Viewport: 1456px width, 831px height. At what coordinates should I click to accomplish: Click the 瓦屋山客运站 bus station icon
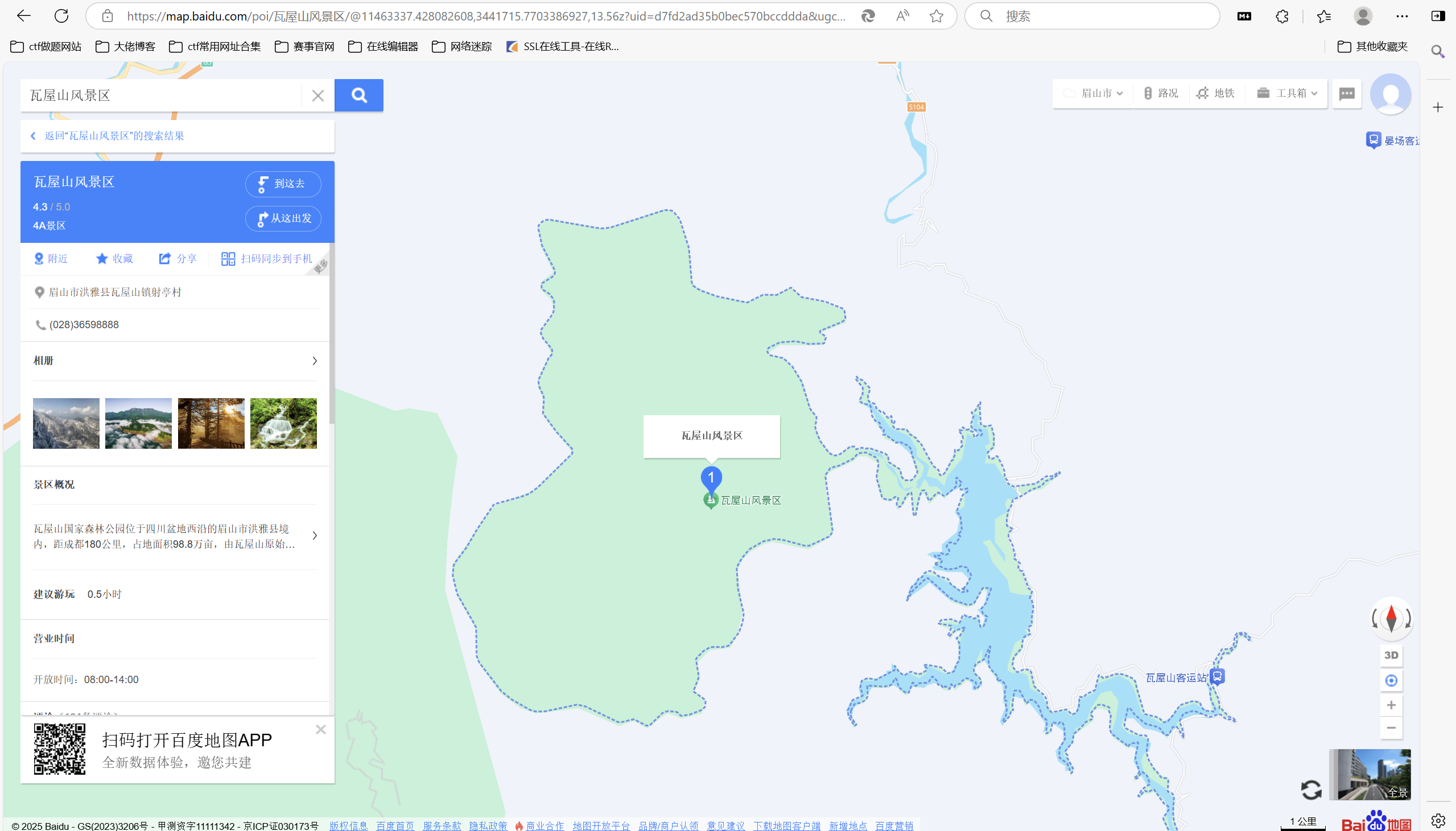pyautogui.click(x=1217, y=677)
